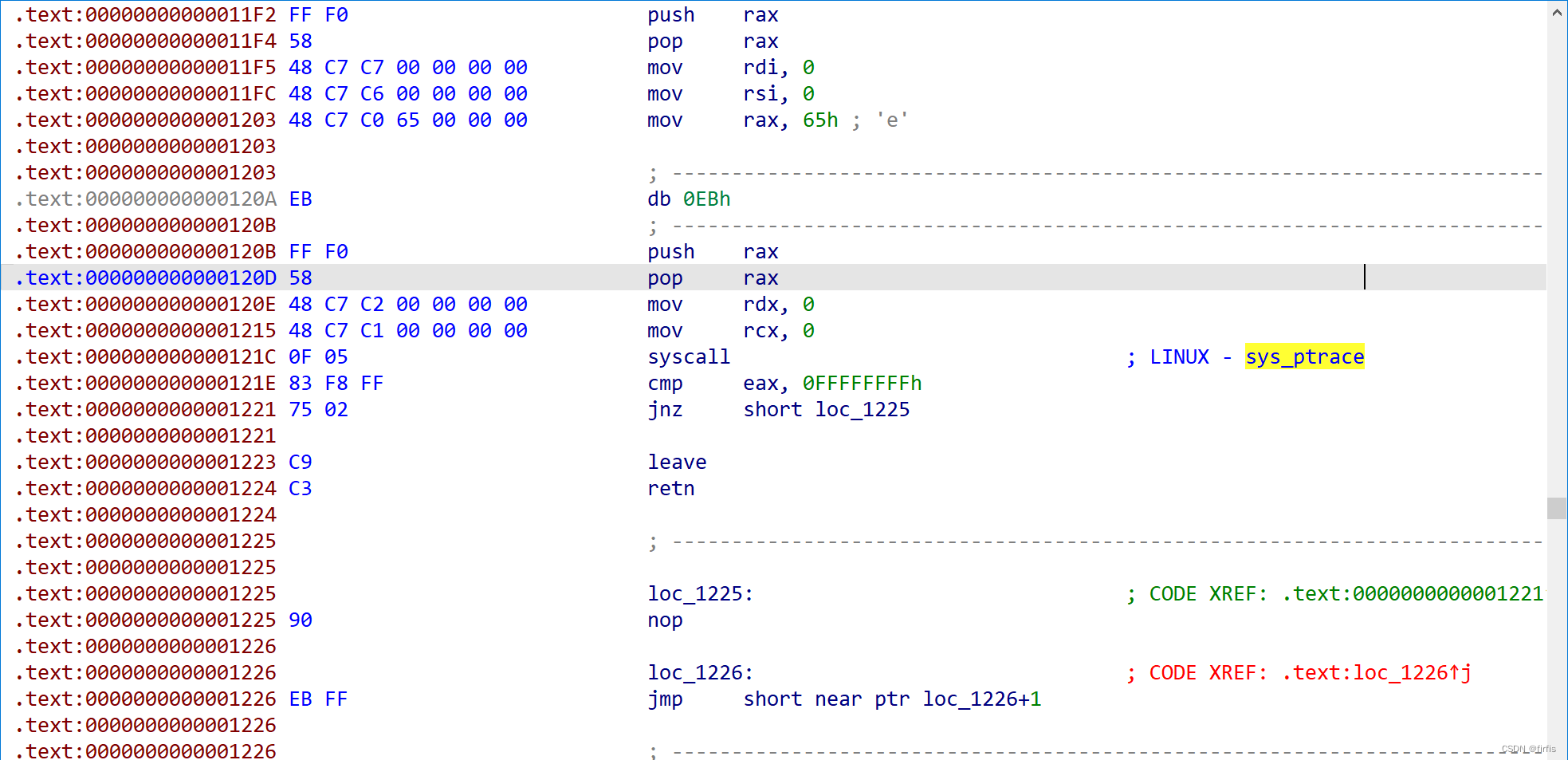Click the mov rcx, 0 instruction
1568x760 pixels.
point(731,331)
